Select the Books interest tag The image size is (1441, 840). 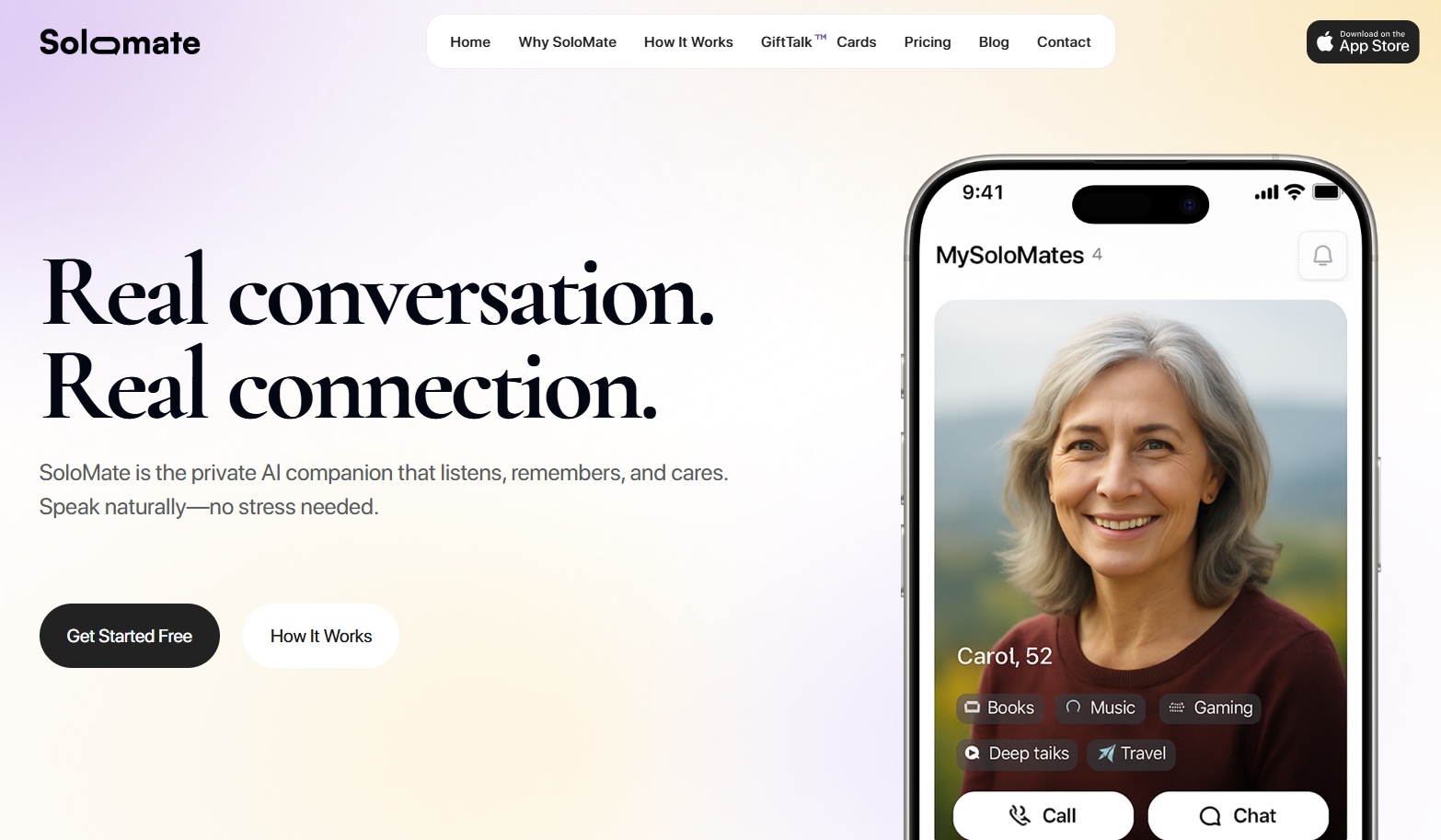[x=999, y=708]
